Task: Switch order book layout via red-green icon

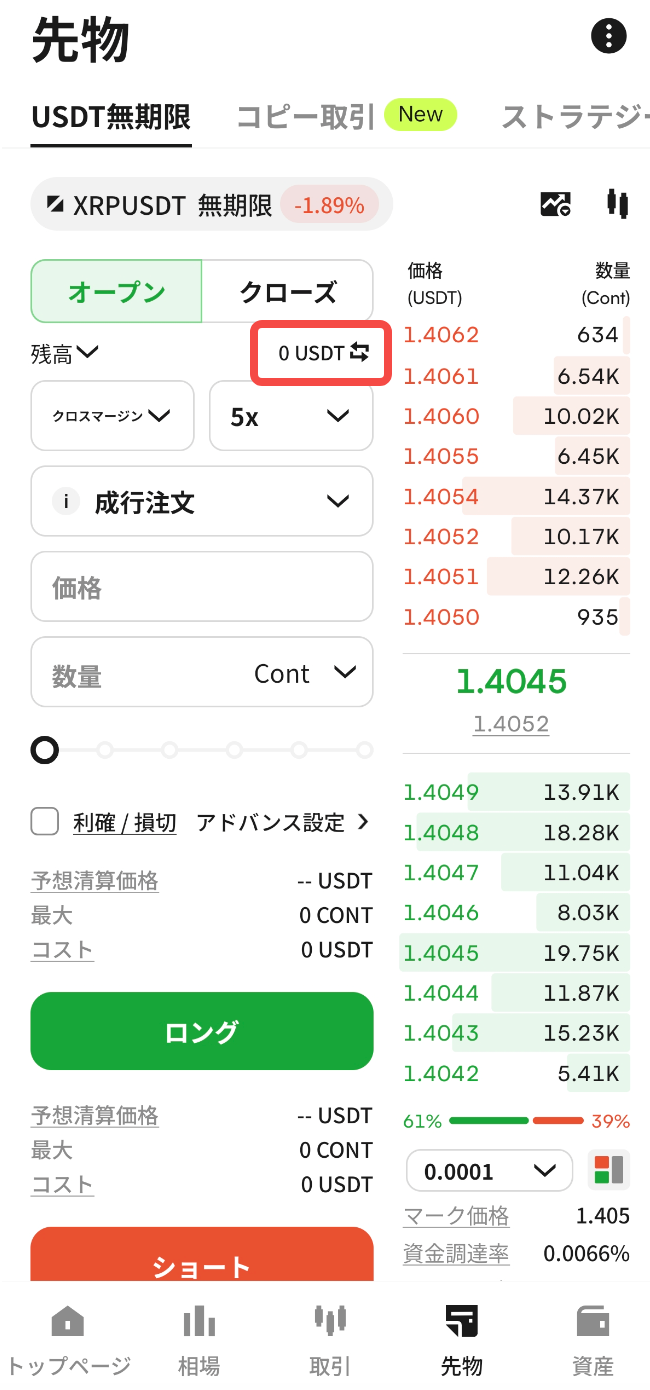Action: click(608, 1170)
